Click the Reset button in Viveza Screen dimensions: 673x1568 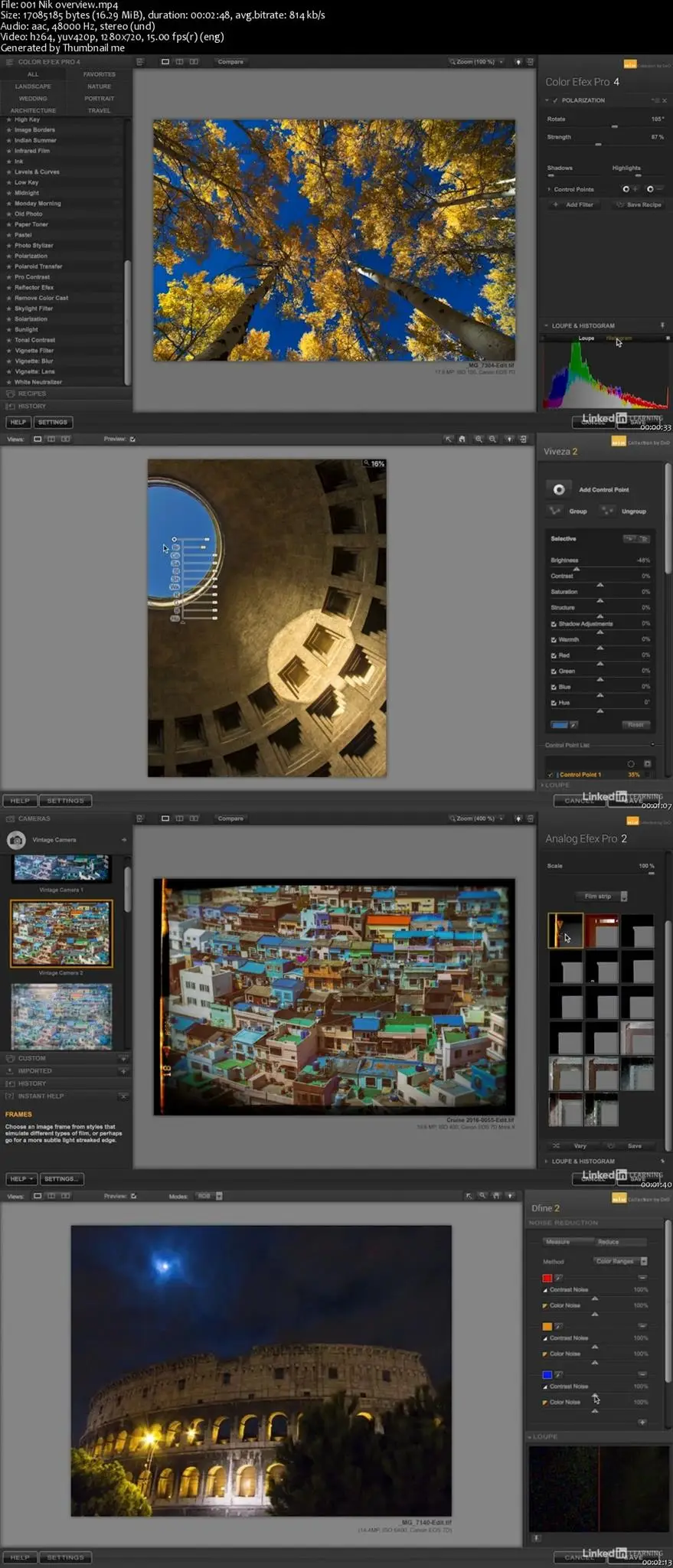[635, 725]
